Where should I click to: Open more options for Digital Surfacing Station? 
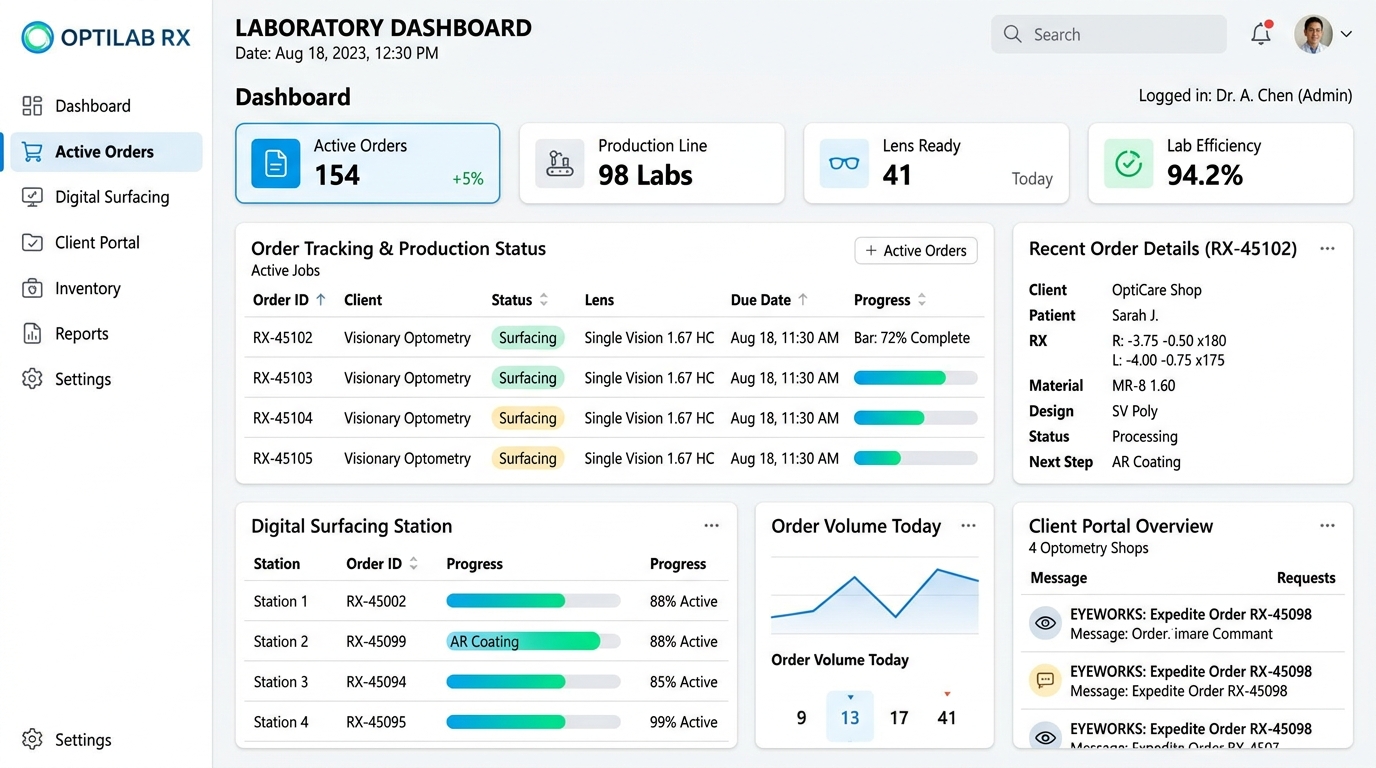tap(711, 526)
